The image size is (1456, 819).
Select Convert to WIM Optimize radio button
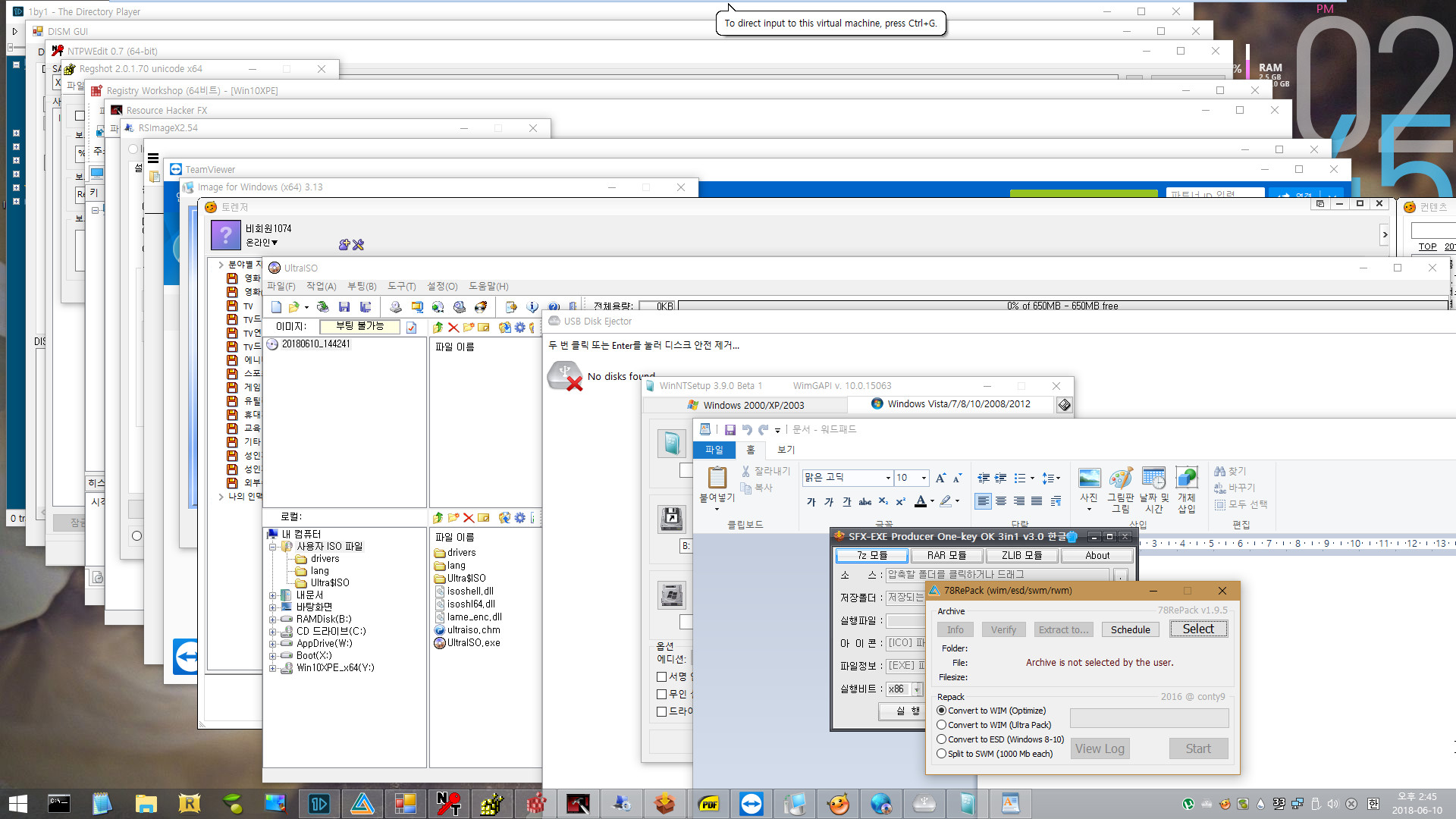point(941,711)
